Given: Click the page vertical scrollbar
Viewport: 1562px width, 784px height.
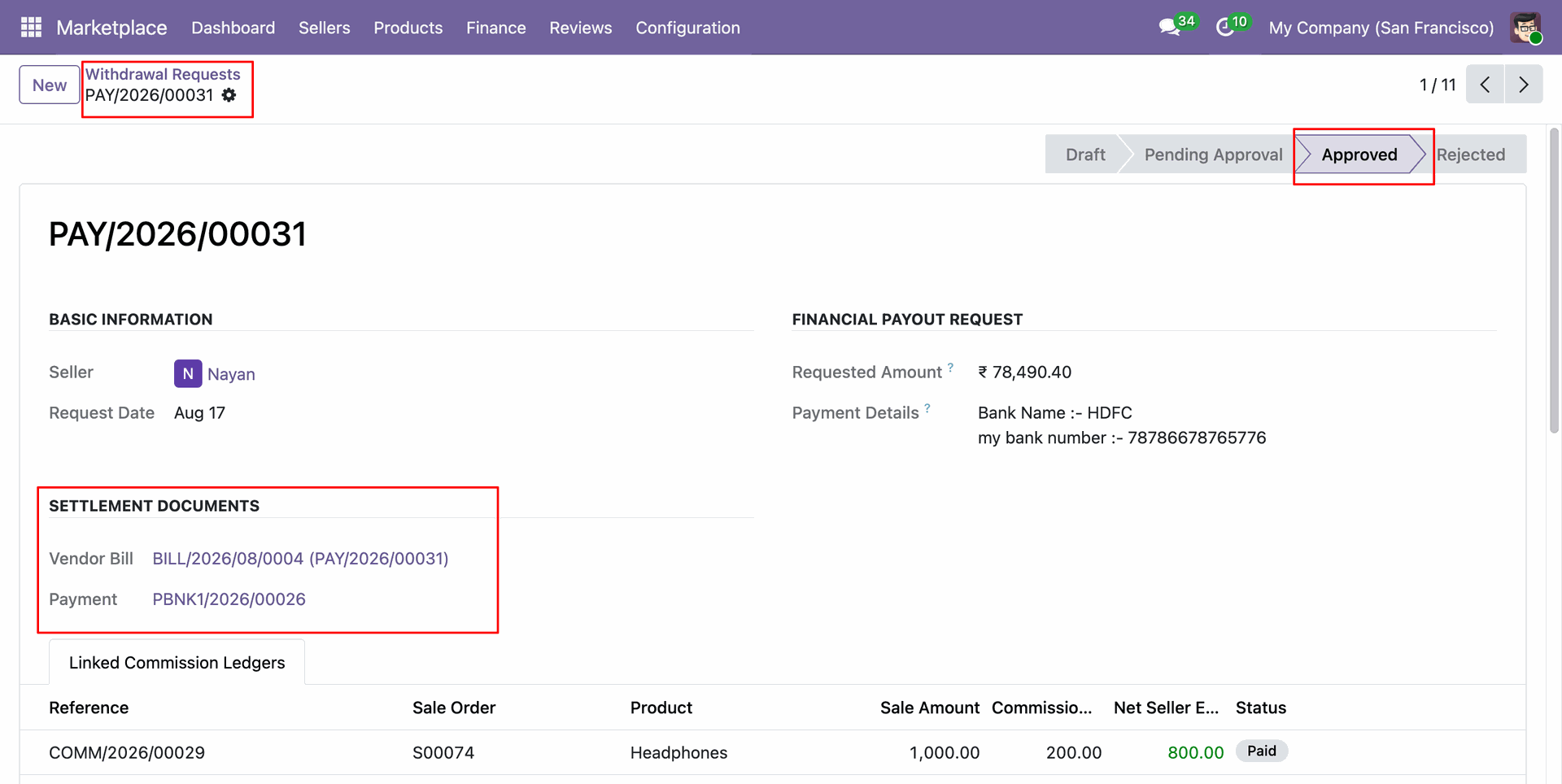Looking at the screenshot, I should tap(1554, 280).
